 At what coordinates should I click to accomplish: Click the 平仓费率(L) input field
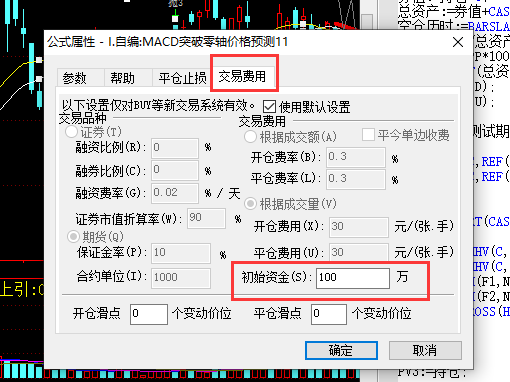coord(356,179)
